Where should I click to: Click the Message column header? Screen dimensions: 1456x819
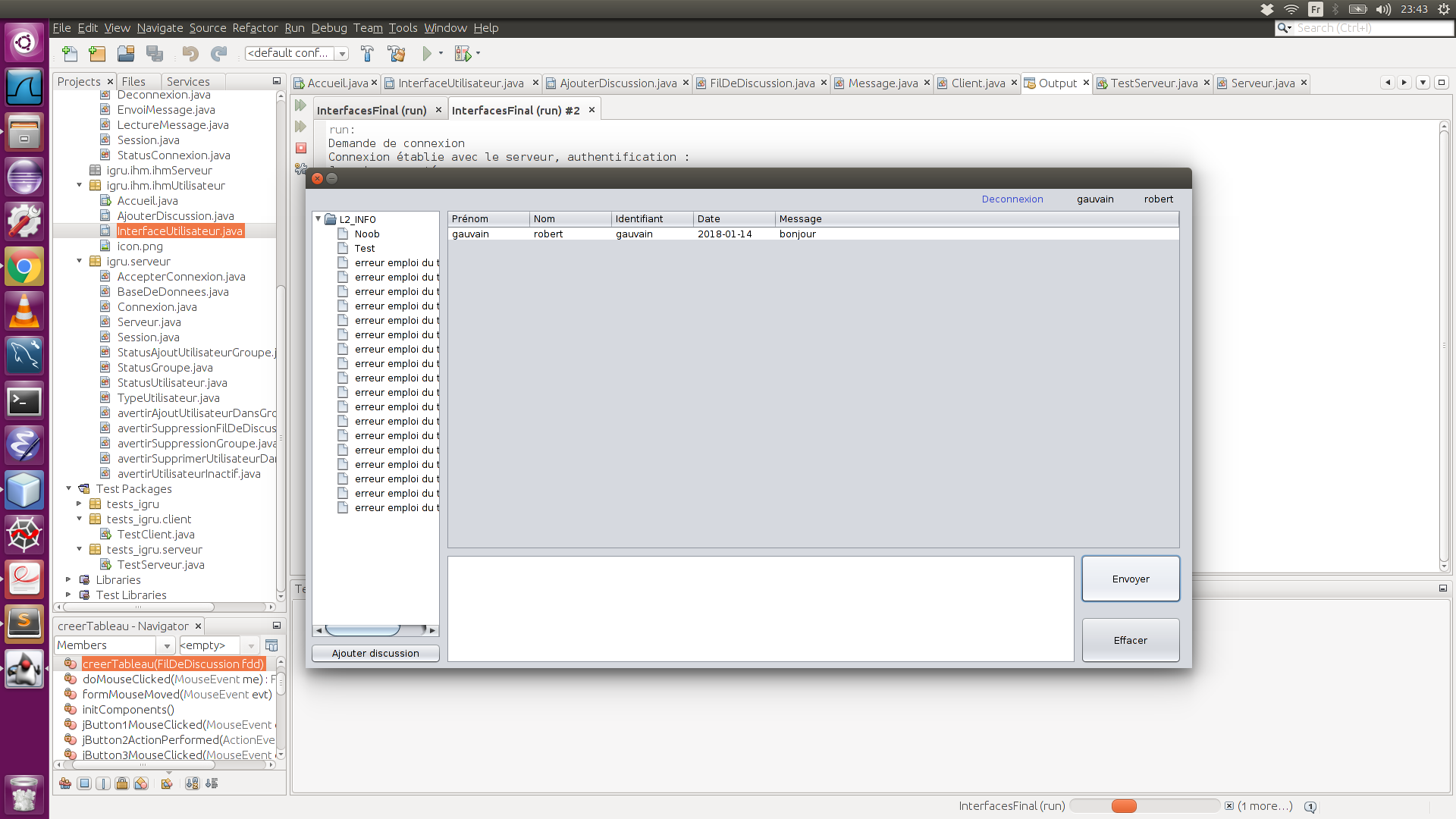[x=977, y=219]
